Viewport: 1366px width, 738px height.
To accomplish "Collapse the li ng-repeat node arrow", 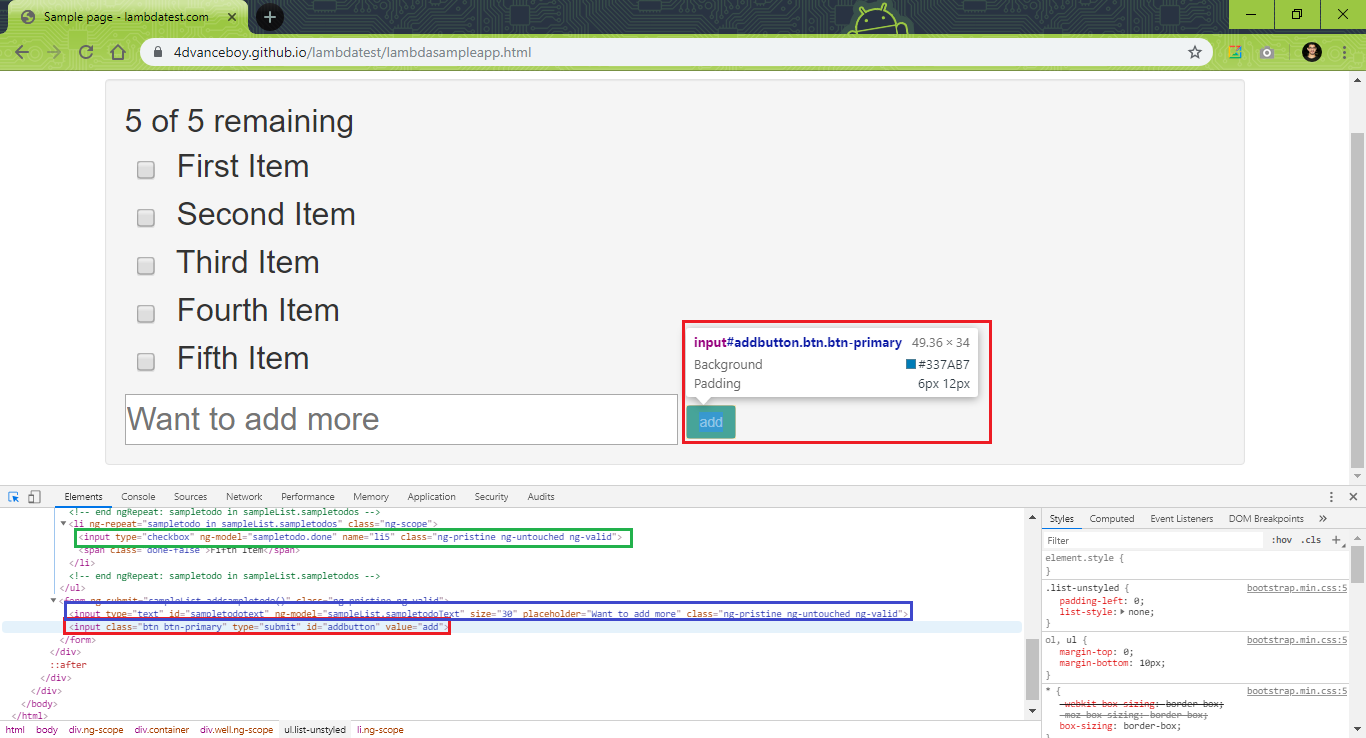I will [x=64, y=524].
